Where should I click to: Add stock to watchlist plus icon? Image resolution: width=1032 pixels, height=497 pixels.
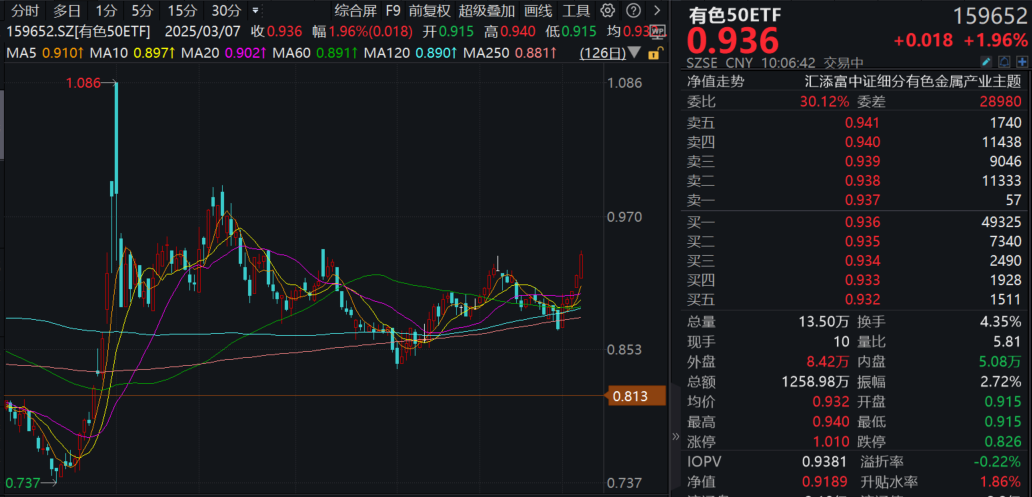[1022, 63]
